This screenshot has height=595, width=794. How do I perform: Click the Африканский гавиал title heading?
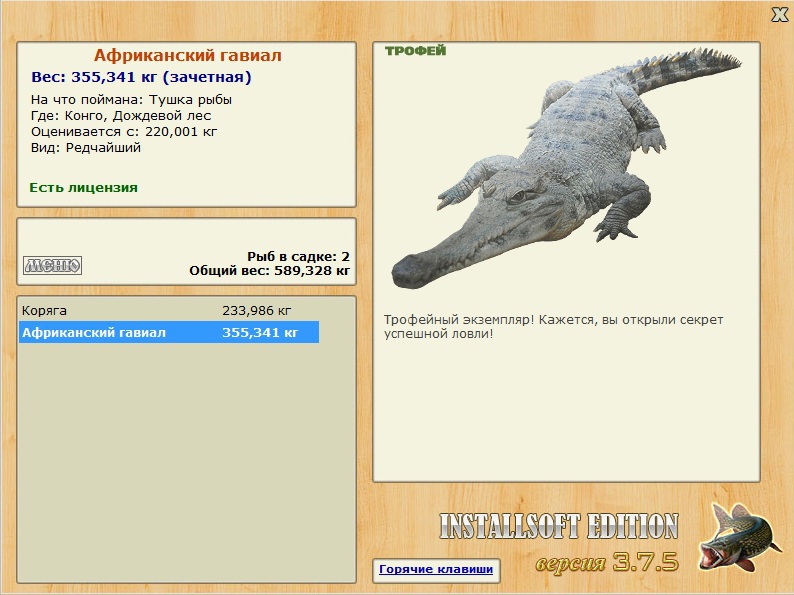tap(187, 55)
